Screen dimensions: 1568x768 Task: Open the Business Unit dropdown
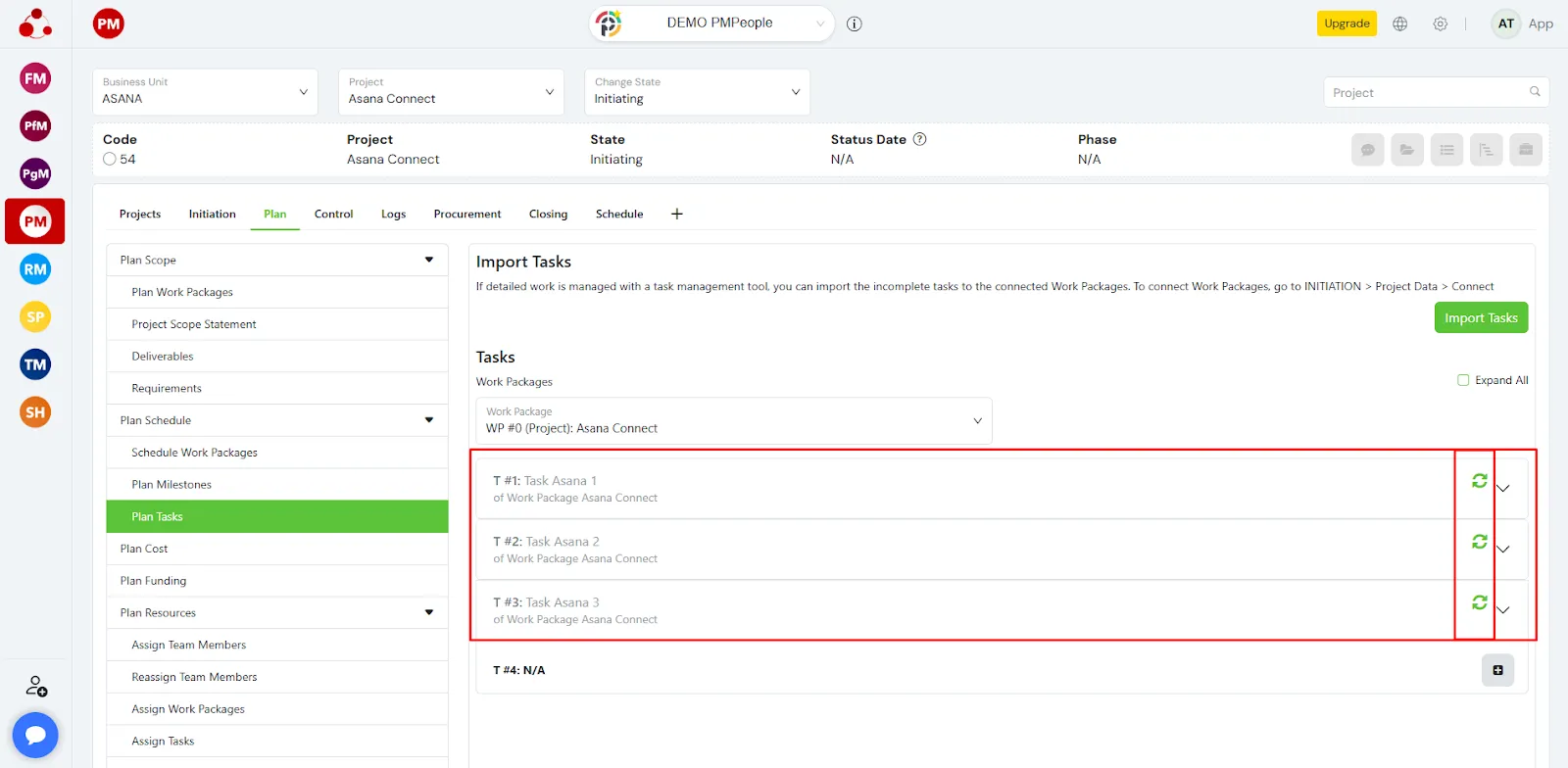tap(205, 92)
